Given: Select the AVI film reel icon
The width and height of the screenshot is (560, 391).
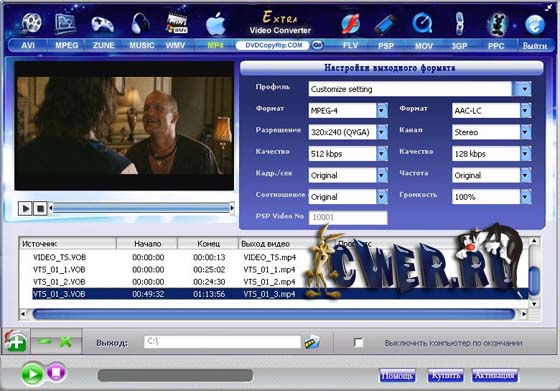Looking at the screenshot, I should pos(31,22).
